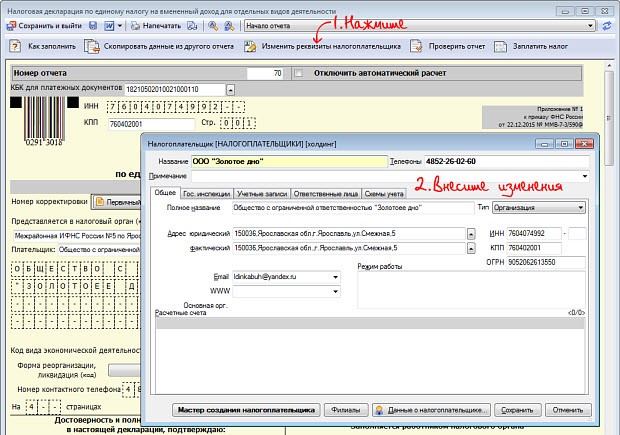Viewport: 620px width, 435px height.
Task: Click the Расчетные счета list header row
Action: point(370,323)
